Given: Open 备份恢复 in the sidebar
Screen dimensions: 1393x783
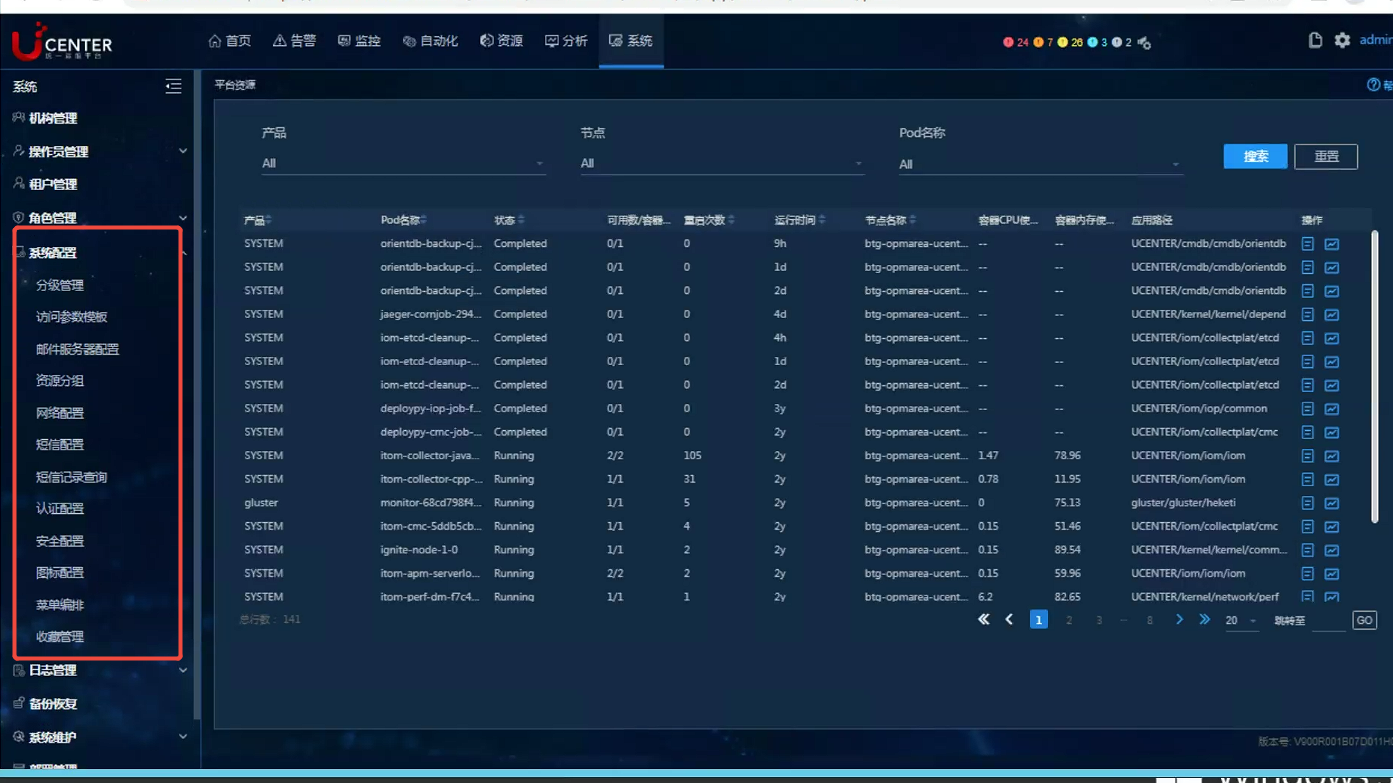Looking at the screenshot, I should point(53,704).
